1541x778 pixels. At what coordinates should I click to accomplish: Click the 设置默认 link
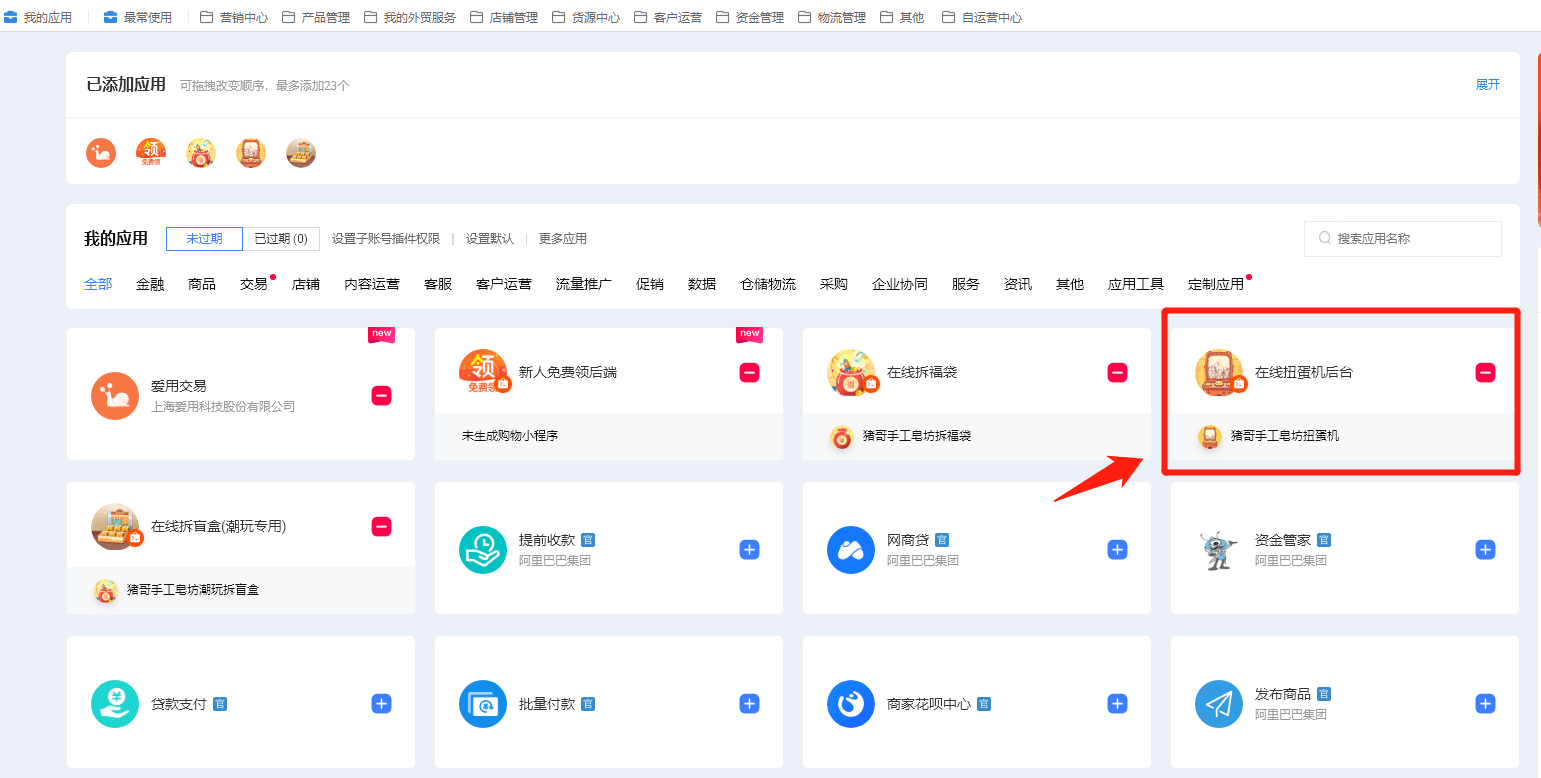(490, 238)
